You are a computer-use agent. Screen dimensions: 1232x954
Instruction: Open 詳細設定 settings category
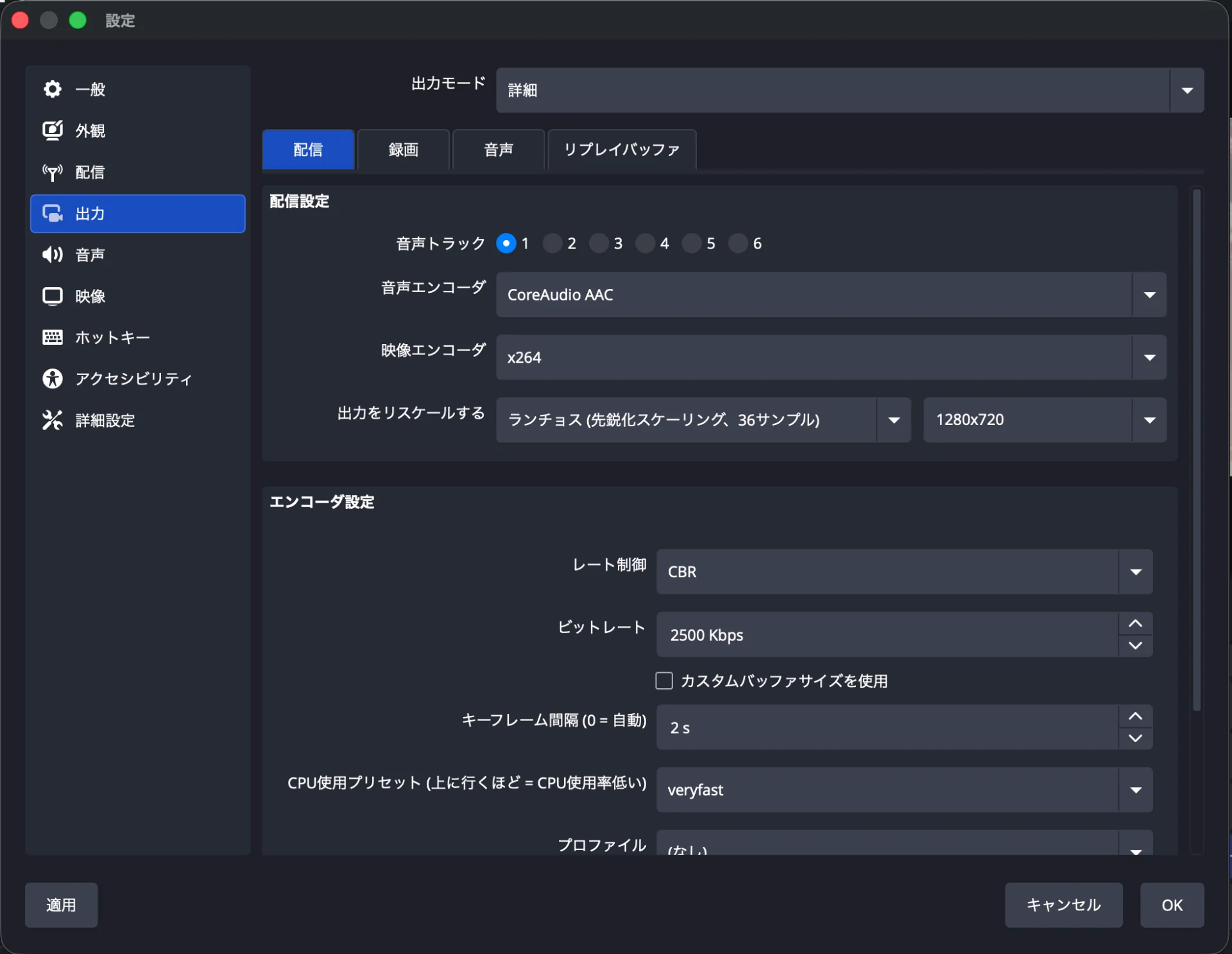point(137,420)
